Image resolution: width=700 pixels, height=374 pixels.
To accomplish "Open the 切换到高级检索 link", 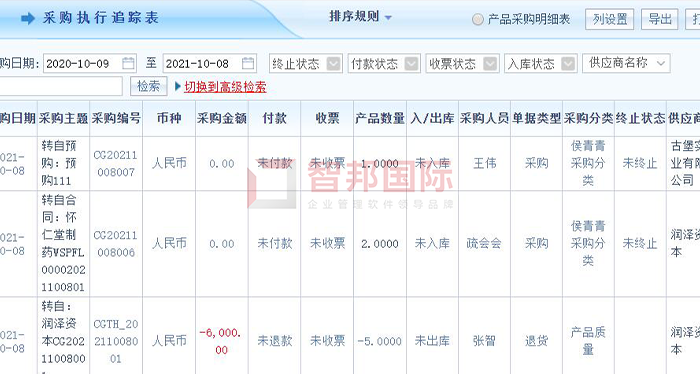I will click(x=225, y=87).
